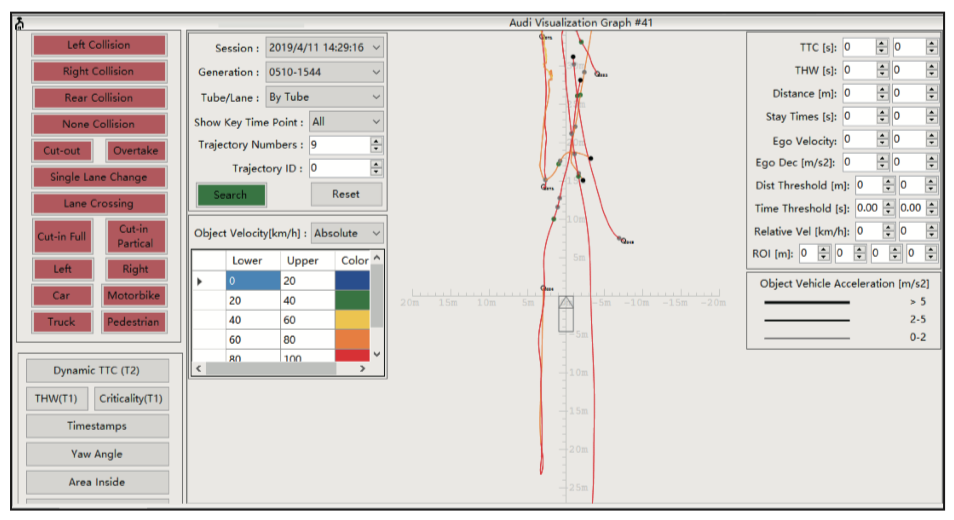Image resolution: width=954 pixels, height=520 pixels.
Task: Click the Reset button
Action: pyautogui.click(x=346, y=195)
